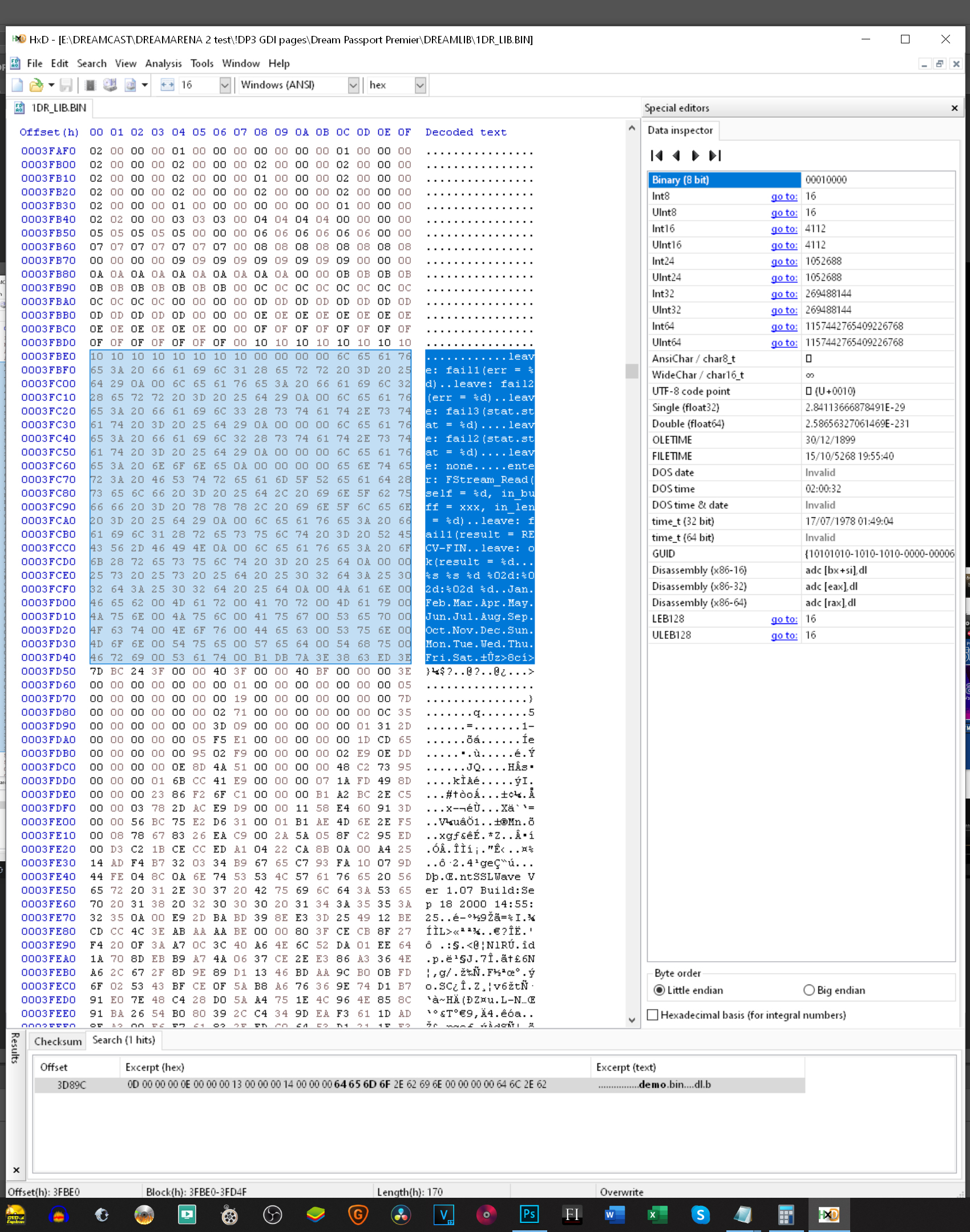Screen dimensions: 970x1232
Task: Click go to link for UInt16
Action: (784, 245)
